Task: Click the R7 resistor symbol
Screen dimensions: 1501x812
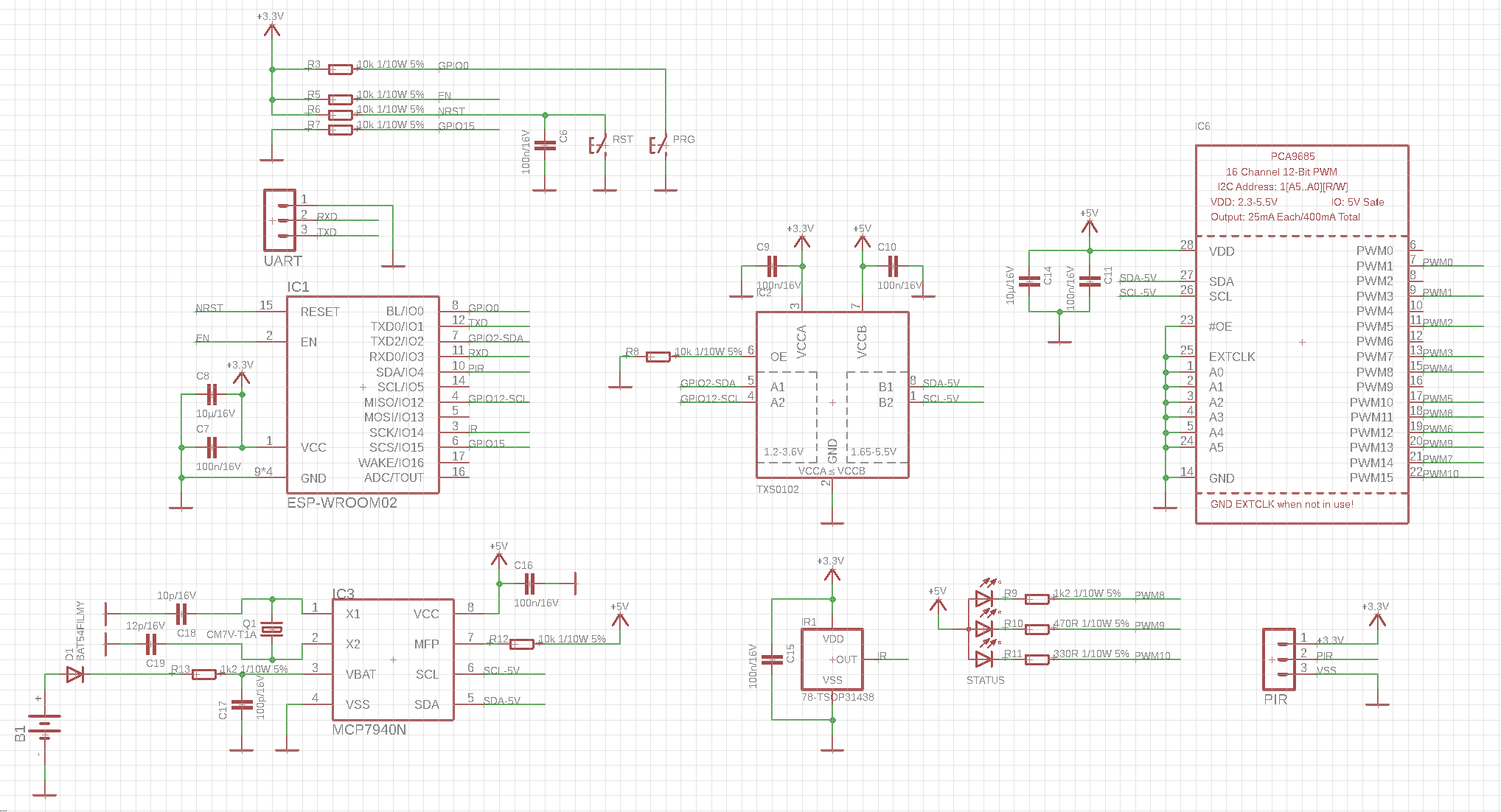Action: tap(340, 130)
